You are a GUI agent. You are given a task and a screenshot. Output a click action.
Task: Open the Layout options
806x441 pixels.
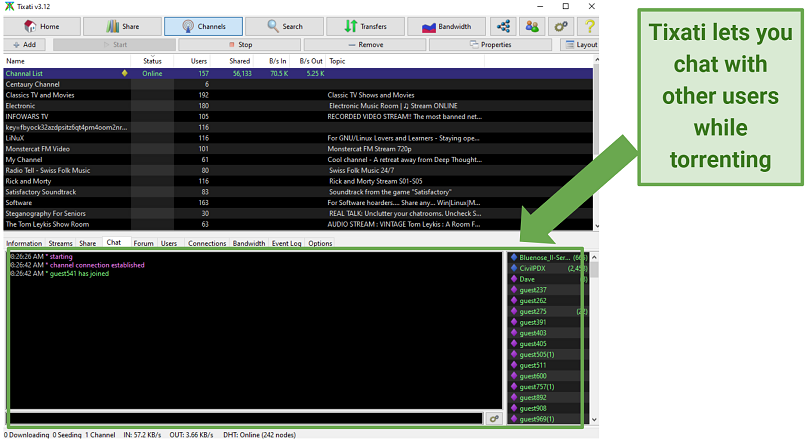coord(581,45)
